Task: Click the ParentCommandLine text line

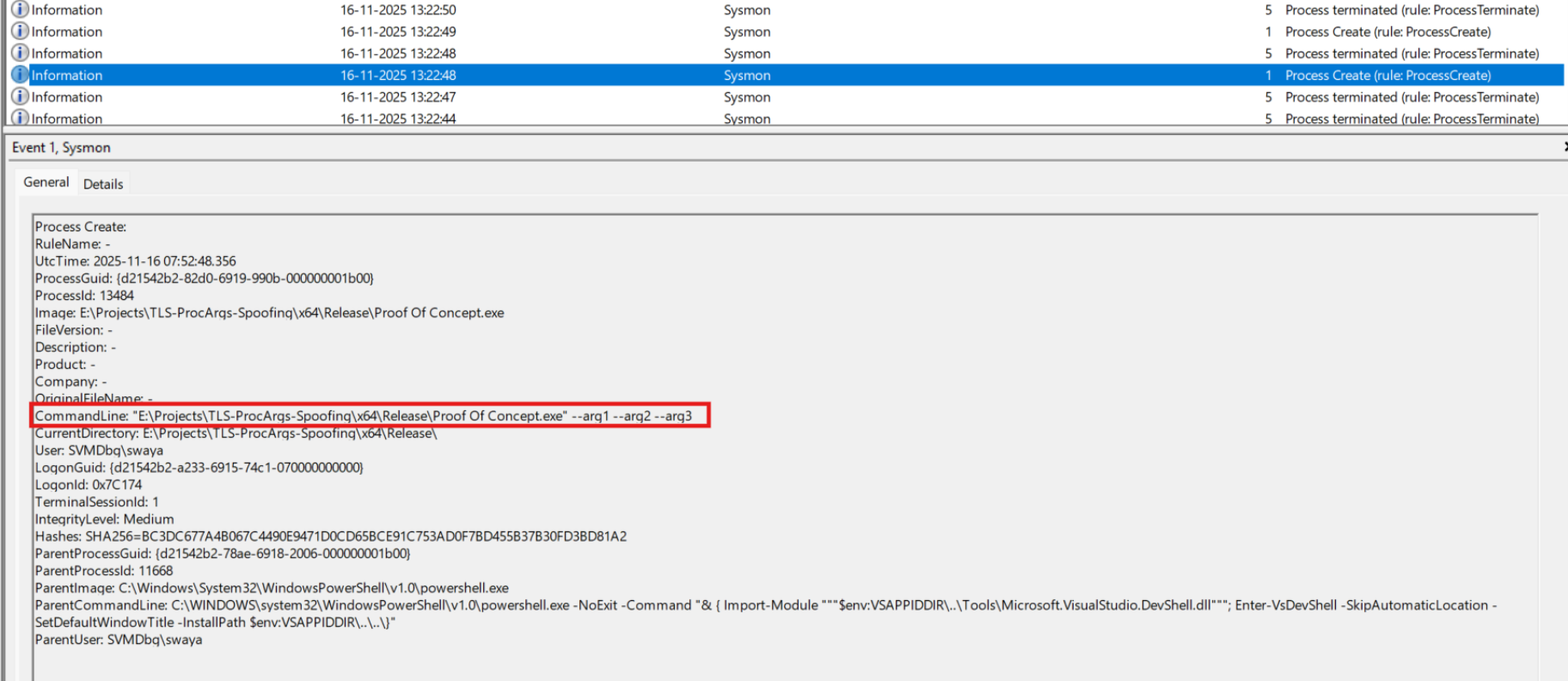Action: pyautogui.click(x=765, y=605)
